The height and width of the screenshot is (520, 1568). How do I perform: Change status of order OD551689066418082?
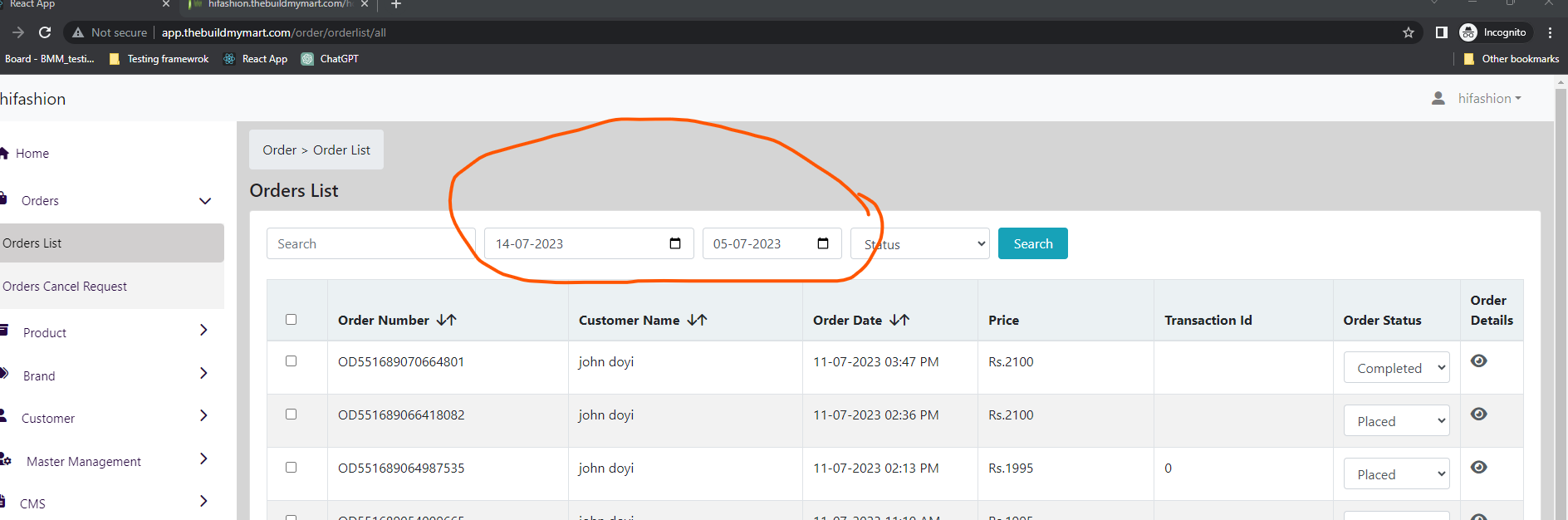coord(1397,420)
